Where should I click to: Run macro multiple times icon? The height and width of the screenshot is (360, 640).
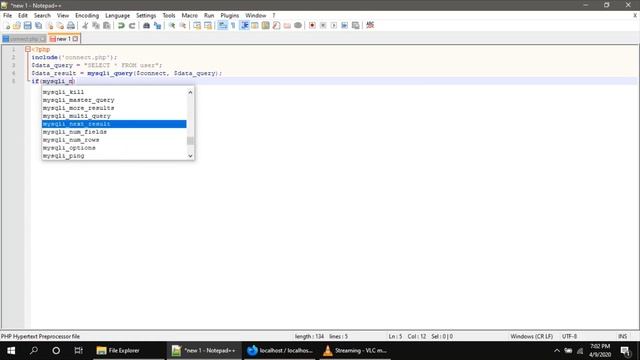(x=344, y=26)
